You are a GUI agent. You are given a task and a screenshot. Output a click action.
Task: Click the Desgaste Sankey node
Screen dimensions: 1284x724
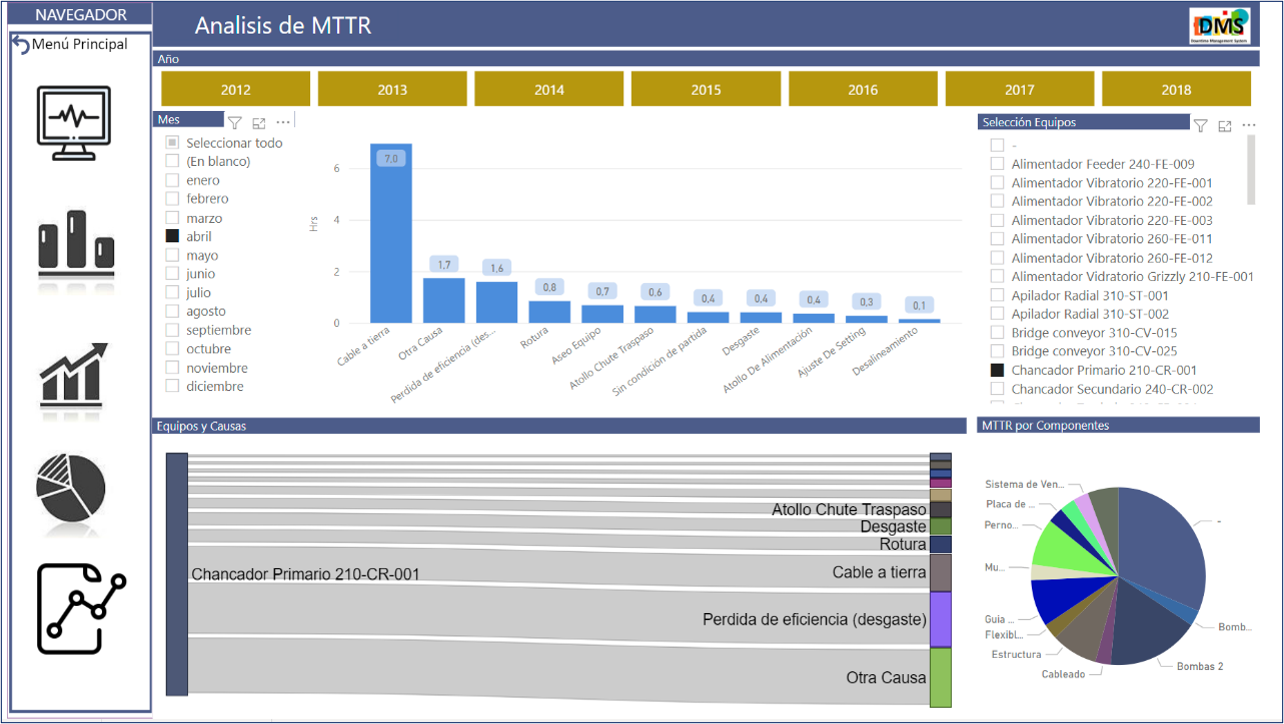(940, 526)
